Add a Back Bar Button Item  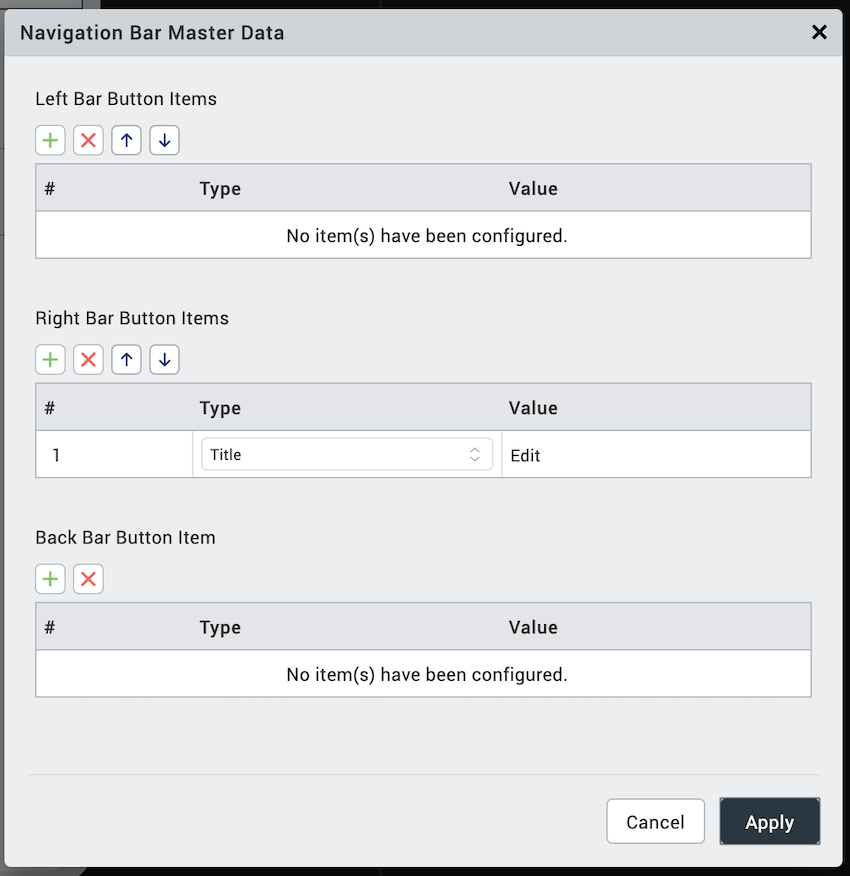(50, 578)
